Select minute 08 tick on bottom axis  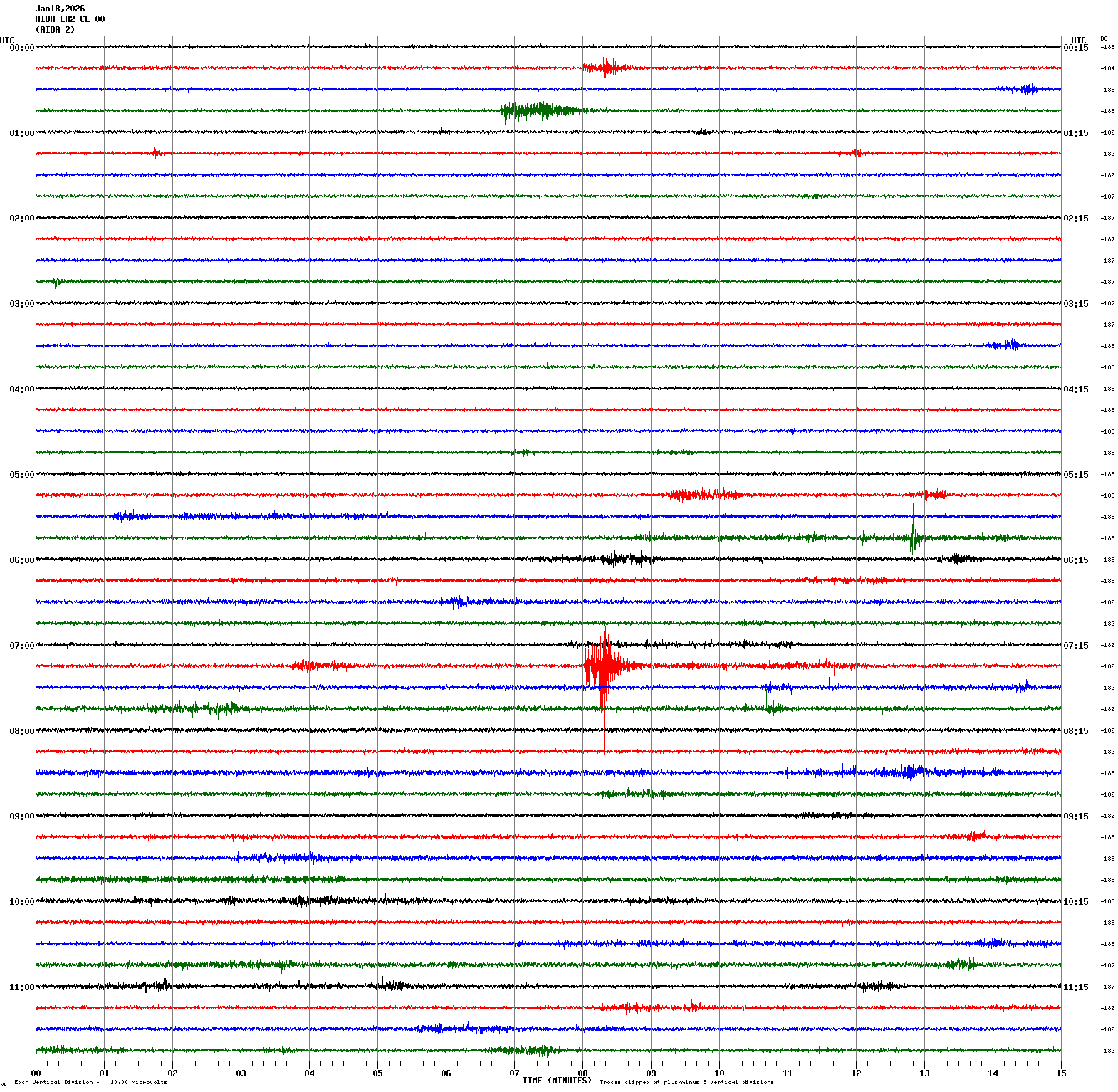(x=582, y=1073)
